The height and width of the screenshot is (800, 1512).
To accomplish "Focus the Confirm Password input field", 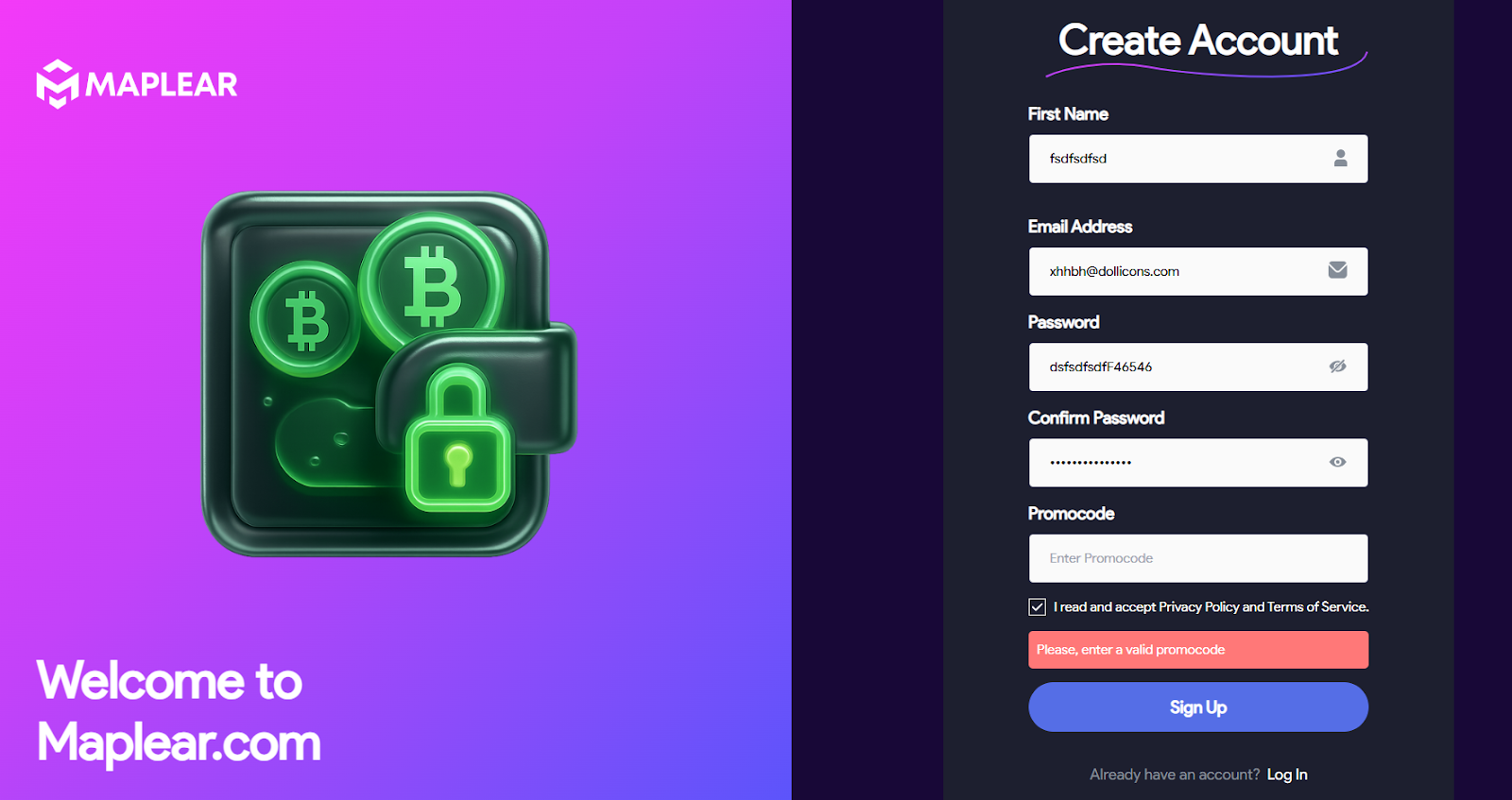I will pos(1198,463).
